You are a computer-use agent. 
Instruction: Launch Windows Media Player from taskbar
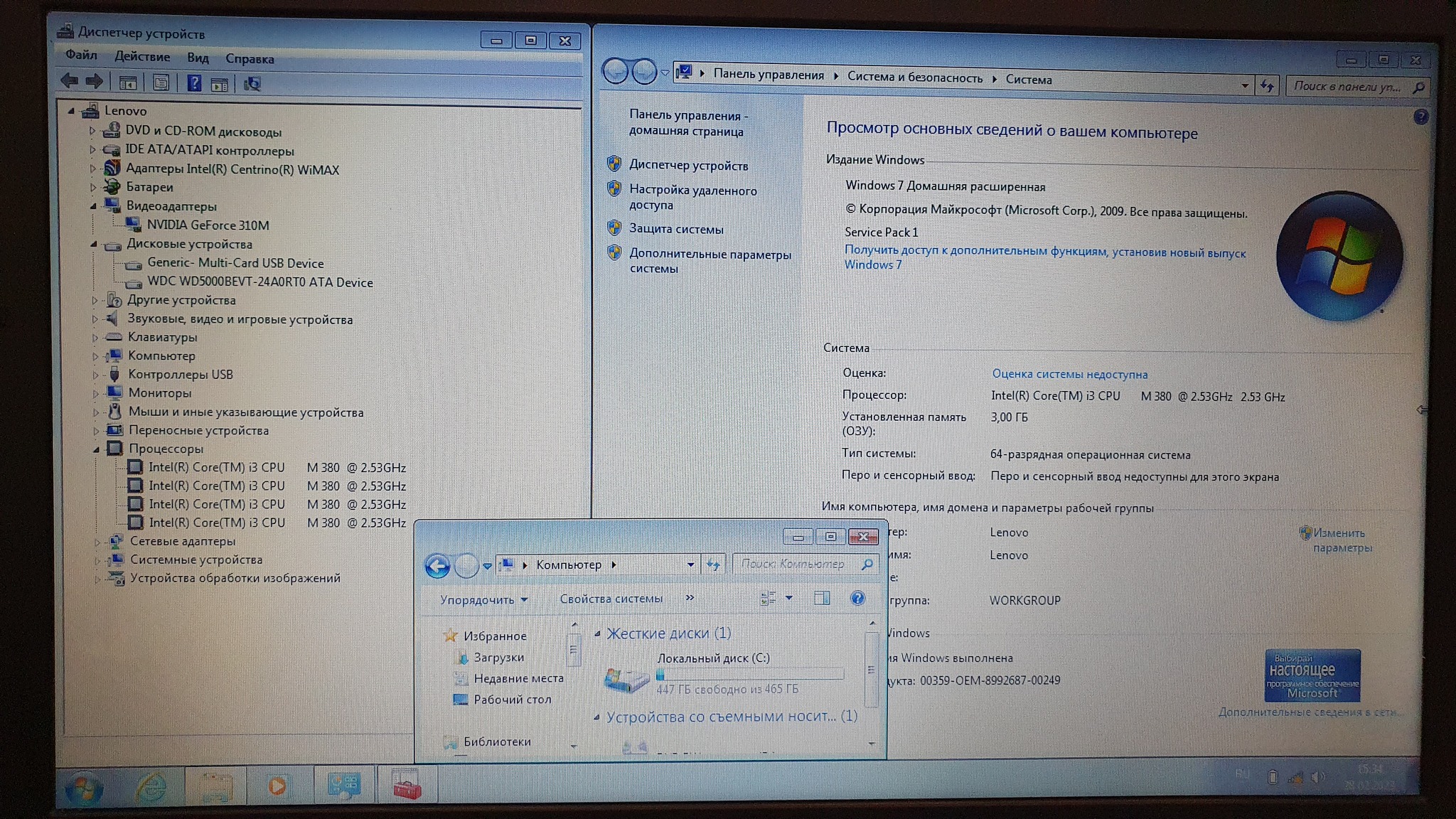(x=277, y=786)
